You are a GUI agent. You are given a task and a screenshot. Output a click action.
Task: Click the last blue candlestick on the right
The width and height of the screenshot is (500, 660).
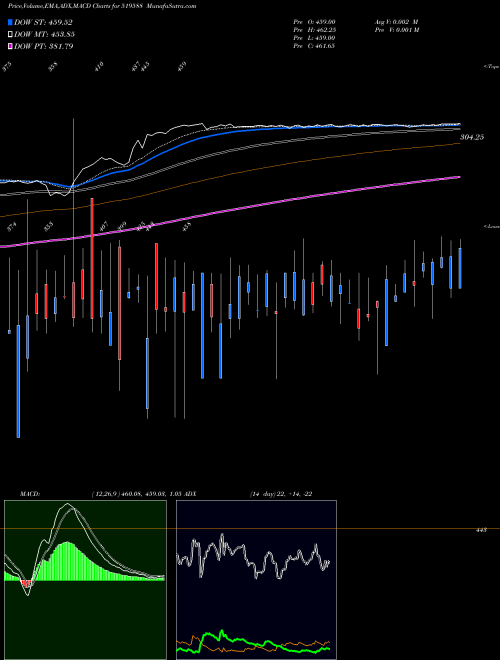pos(460,268)
